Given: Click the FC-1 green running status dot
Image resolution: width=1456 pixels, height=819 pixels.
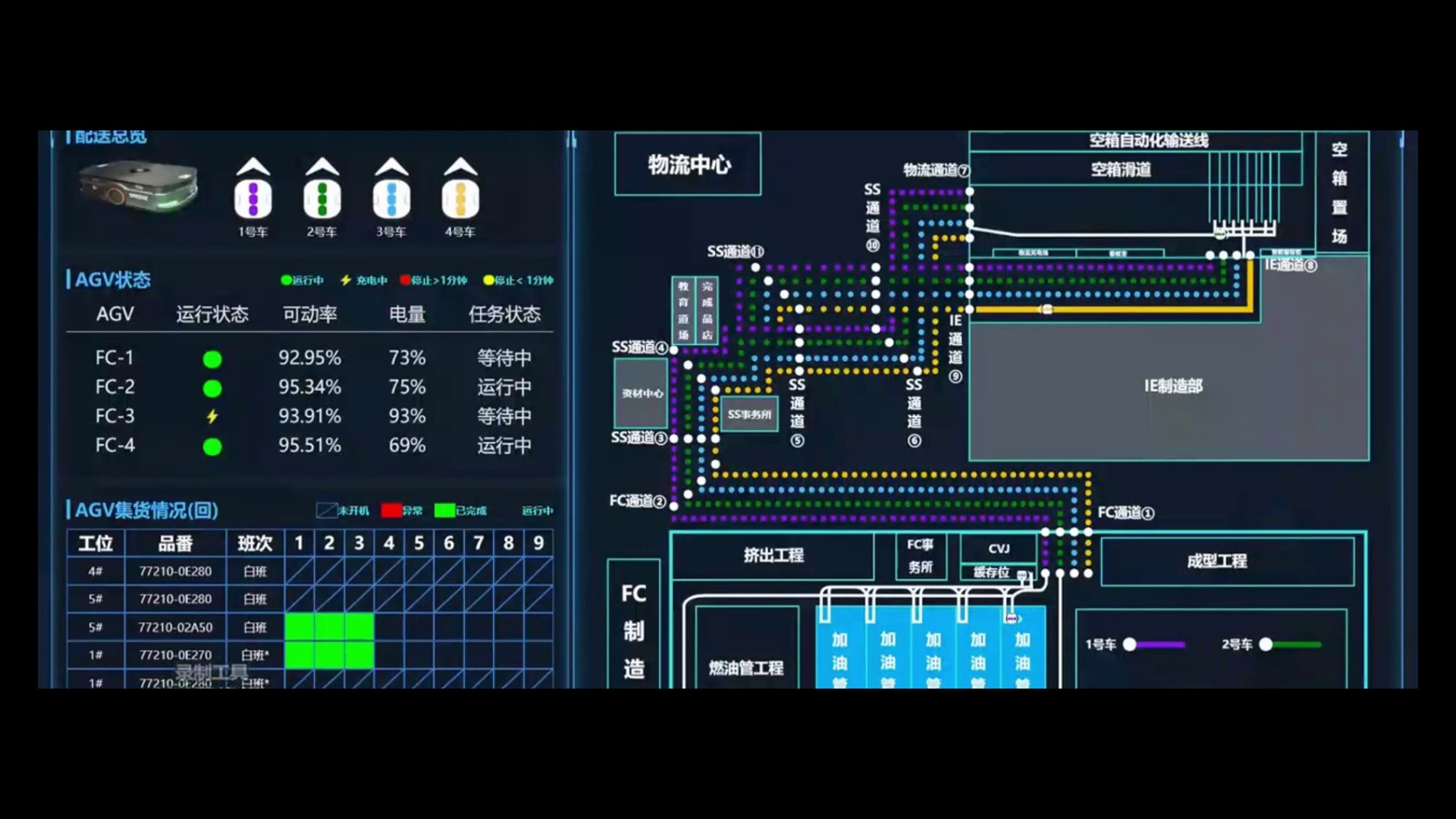Looking at the screenshot, I should coord(212,359).
